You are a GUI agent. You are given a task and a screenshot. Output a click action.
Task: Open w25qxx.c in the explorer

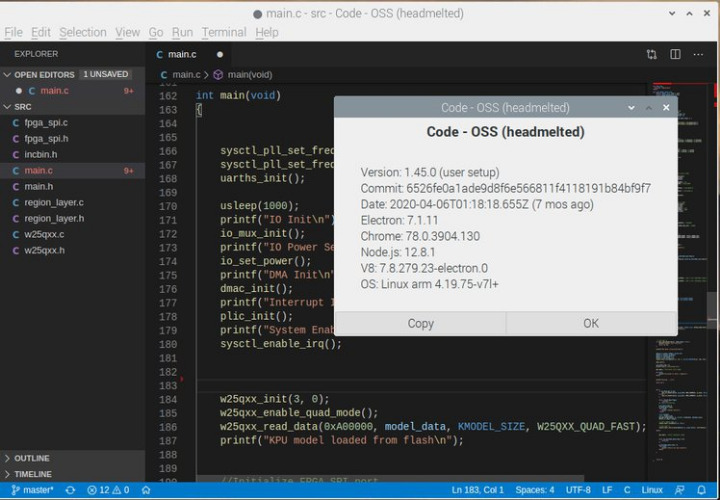pos(73,234)
